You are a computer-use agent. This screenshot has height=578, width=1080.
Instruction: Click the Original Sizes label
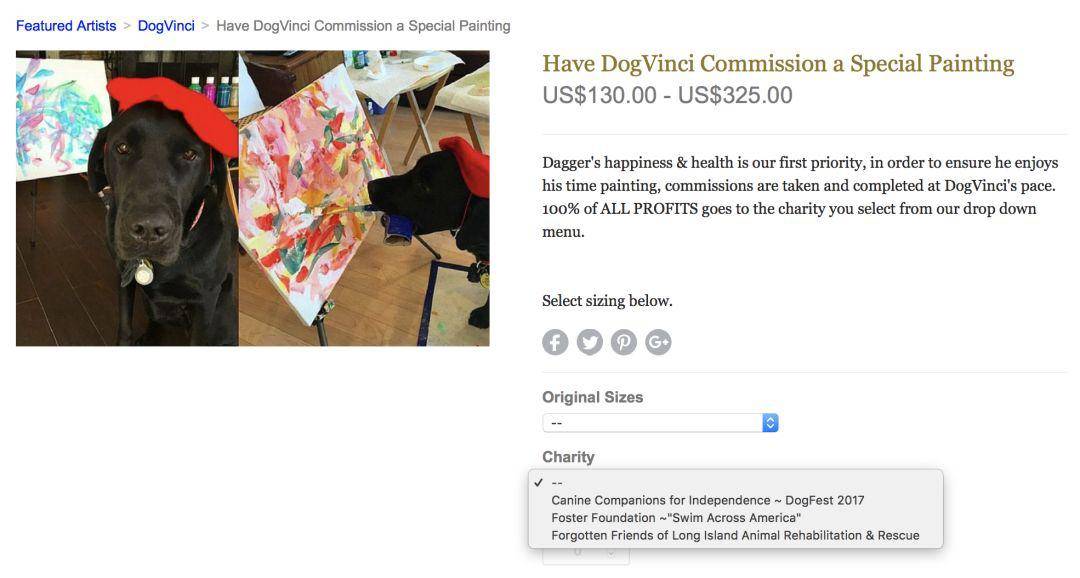pyautogui.click(x=592, y=398)
